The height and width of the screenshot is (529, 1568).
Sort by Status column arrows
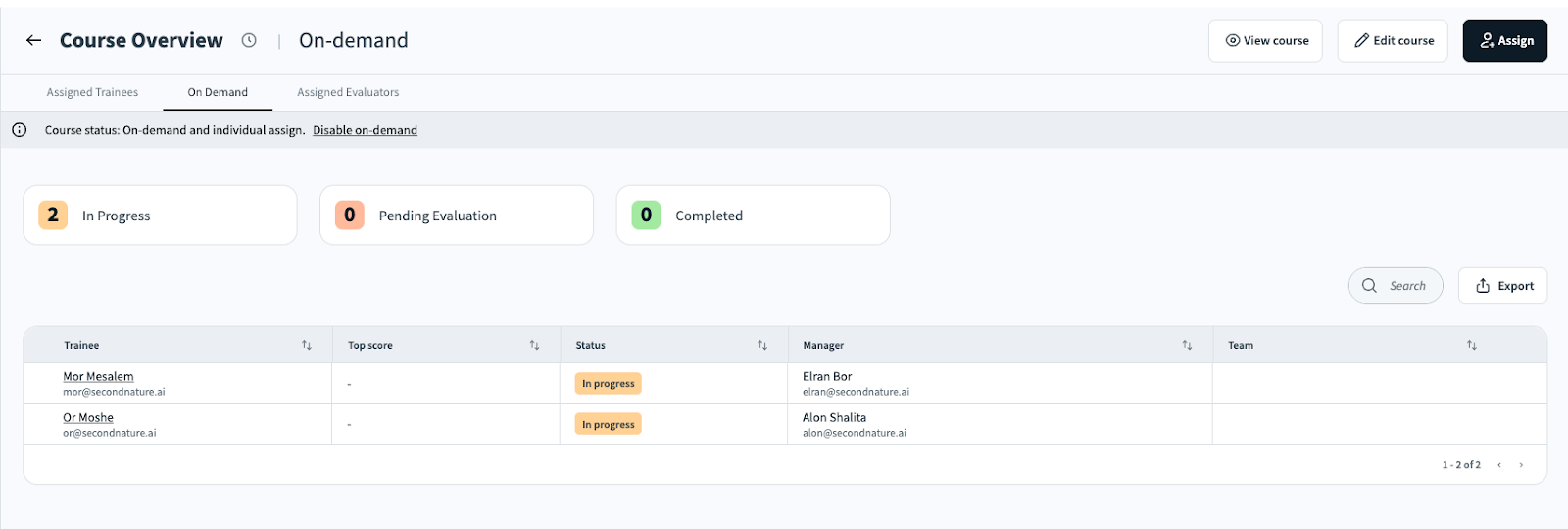[x=762, y=345]
